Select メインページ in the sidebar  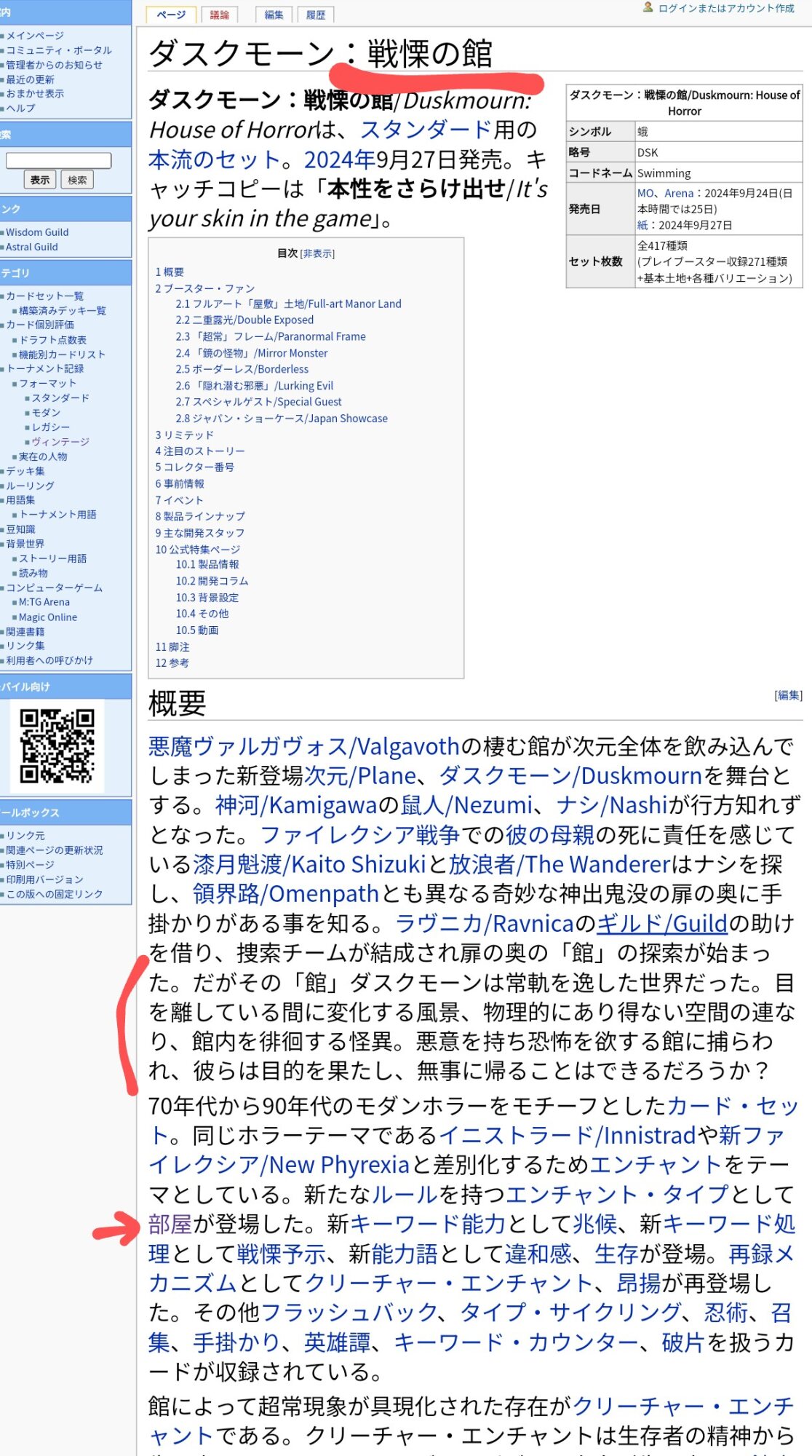[35, 36]
